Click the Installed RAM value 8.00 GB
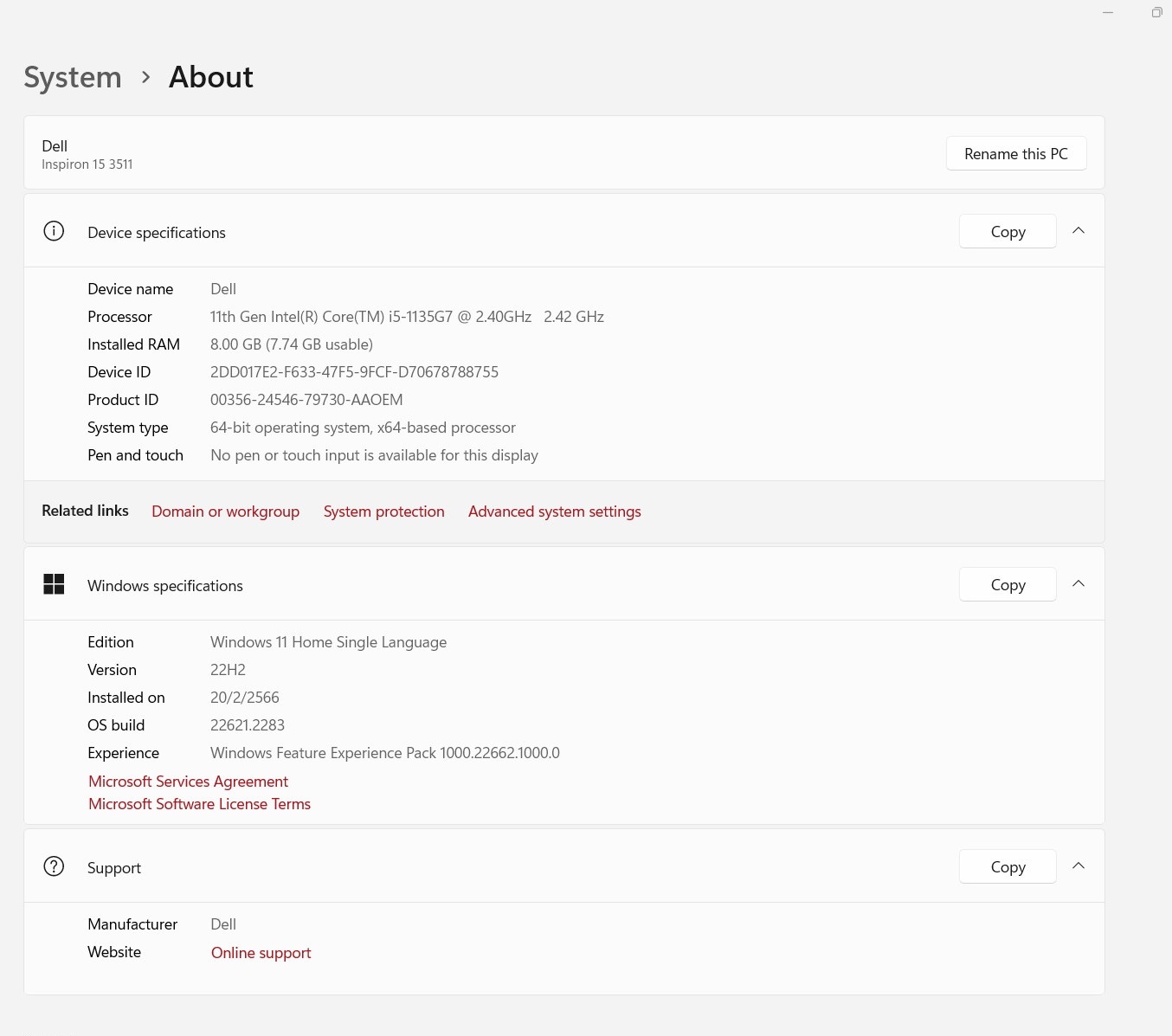The image size is (1172, 1036). pyautogui.click(x=292, y=344)
